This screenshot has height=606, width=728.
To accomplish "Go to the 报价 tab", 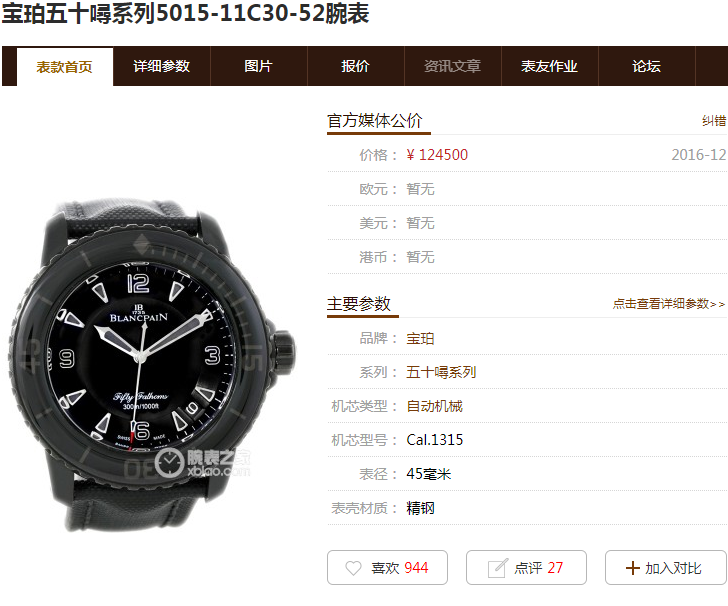I will tap(355, 66).
